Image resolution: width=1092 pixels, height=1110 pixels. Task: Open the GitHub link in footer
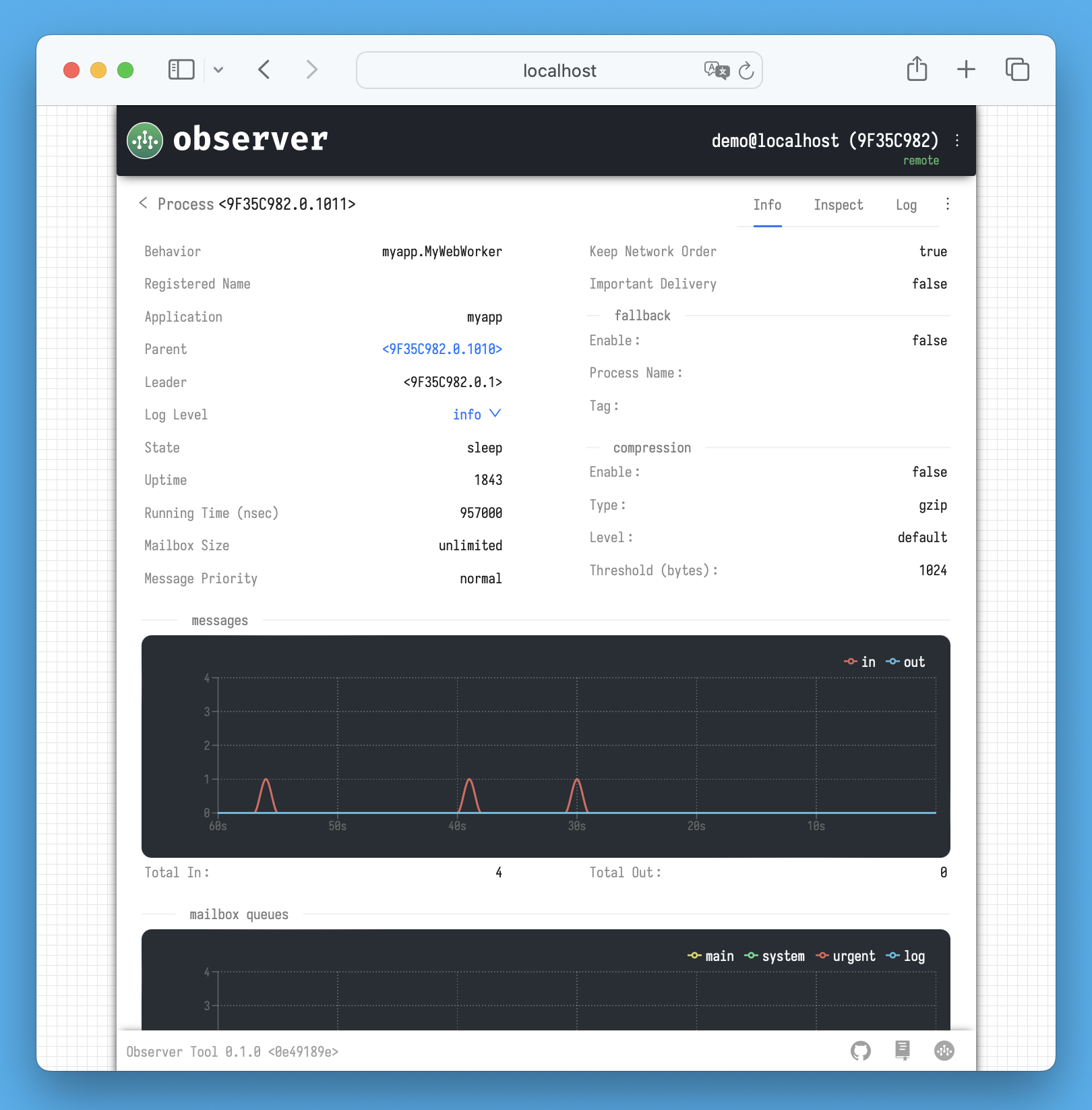click(x=861, y=1051)
